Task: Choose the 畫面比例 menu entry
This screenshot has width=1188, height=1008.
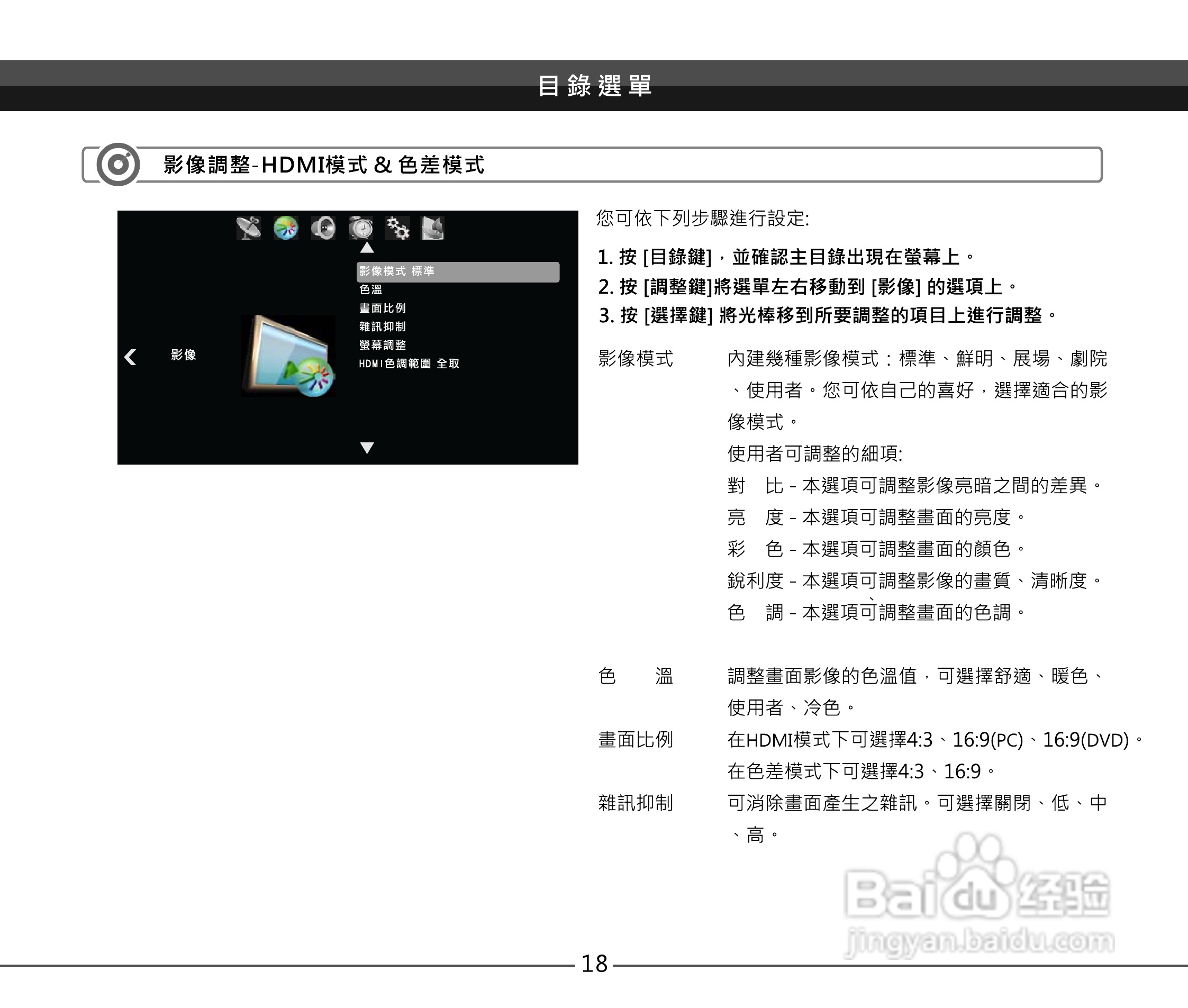Action: tap(382, 308)
